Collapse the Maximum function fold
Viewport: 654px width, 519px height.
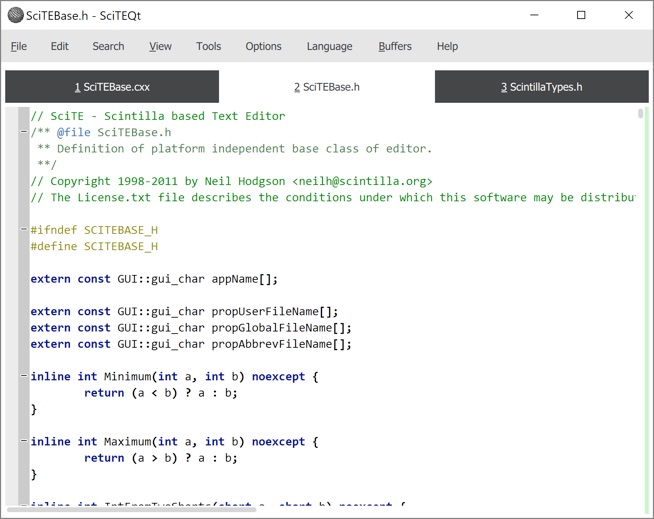point(24,441)
